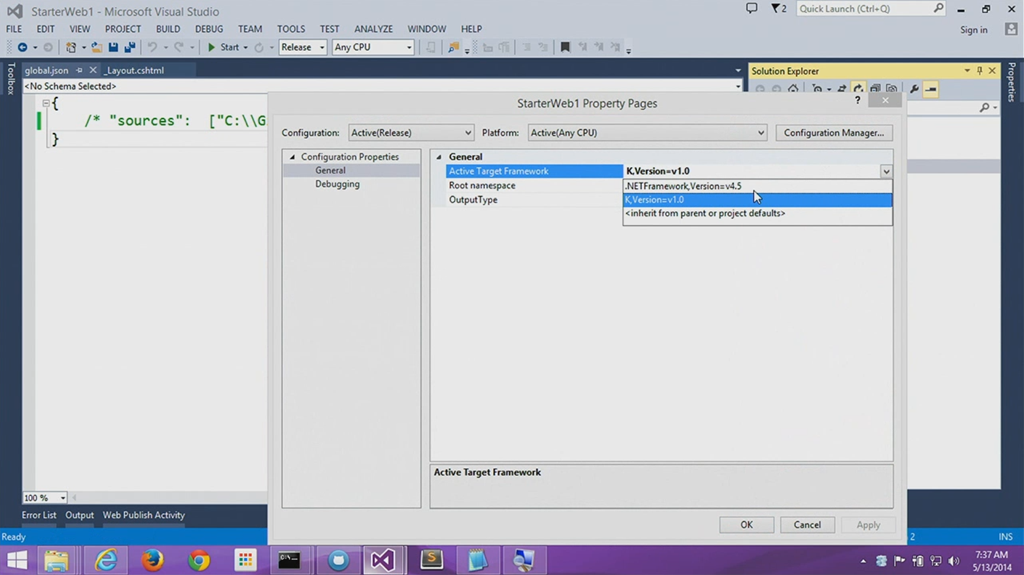Switch to the _Layout.cshtml tab
This screenshot has height=575, width=1024.
134,71
